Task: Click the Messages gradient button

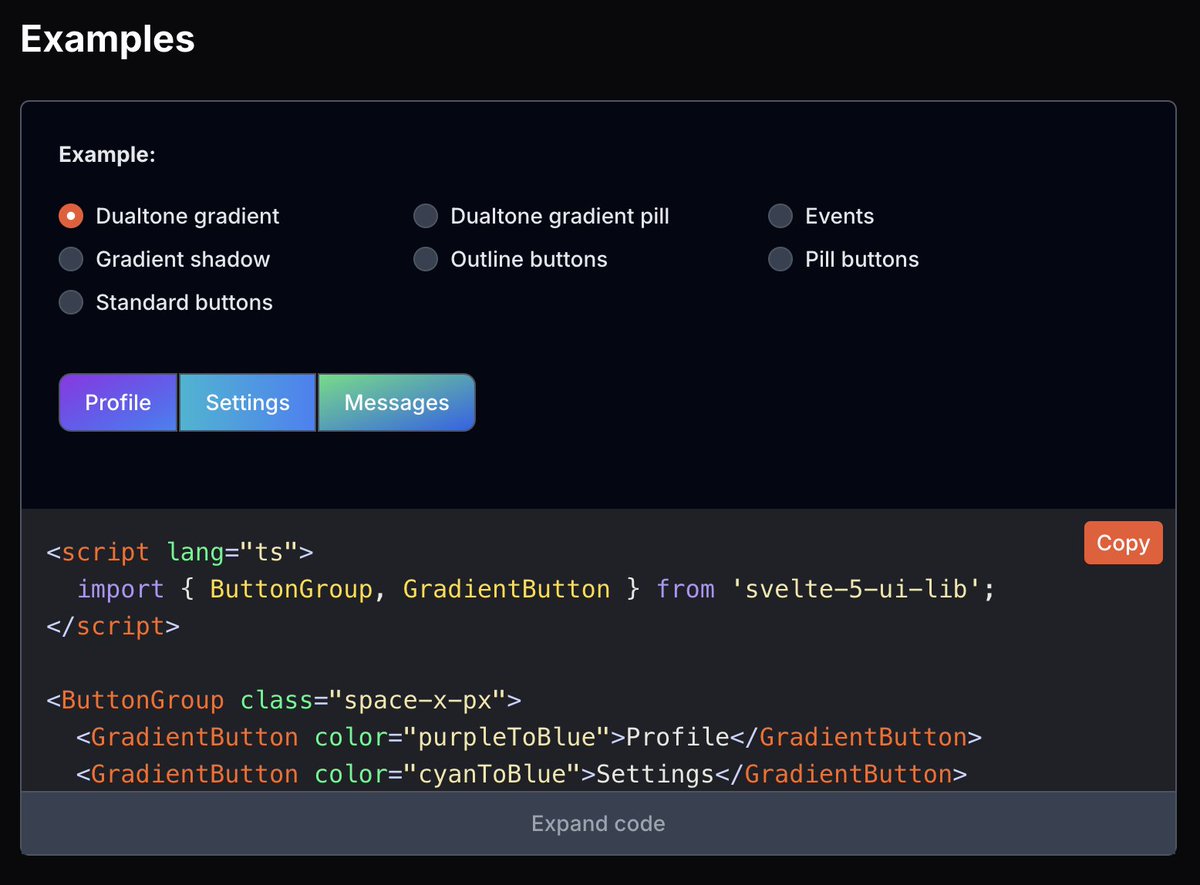Action: [x=396, y=402]
